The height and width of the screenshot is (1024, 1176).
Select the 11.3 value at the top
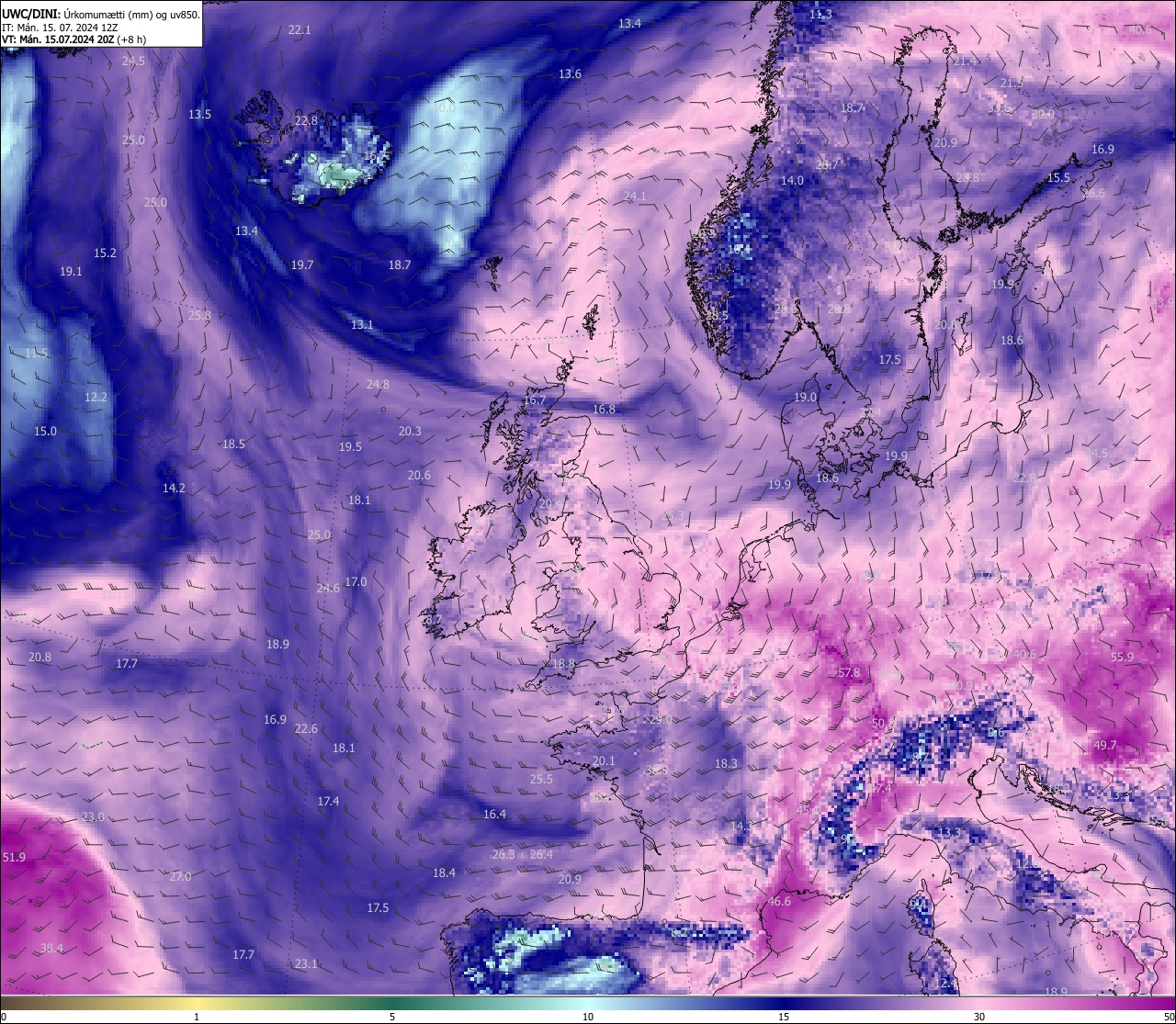(x=820, y=14)
